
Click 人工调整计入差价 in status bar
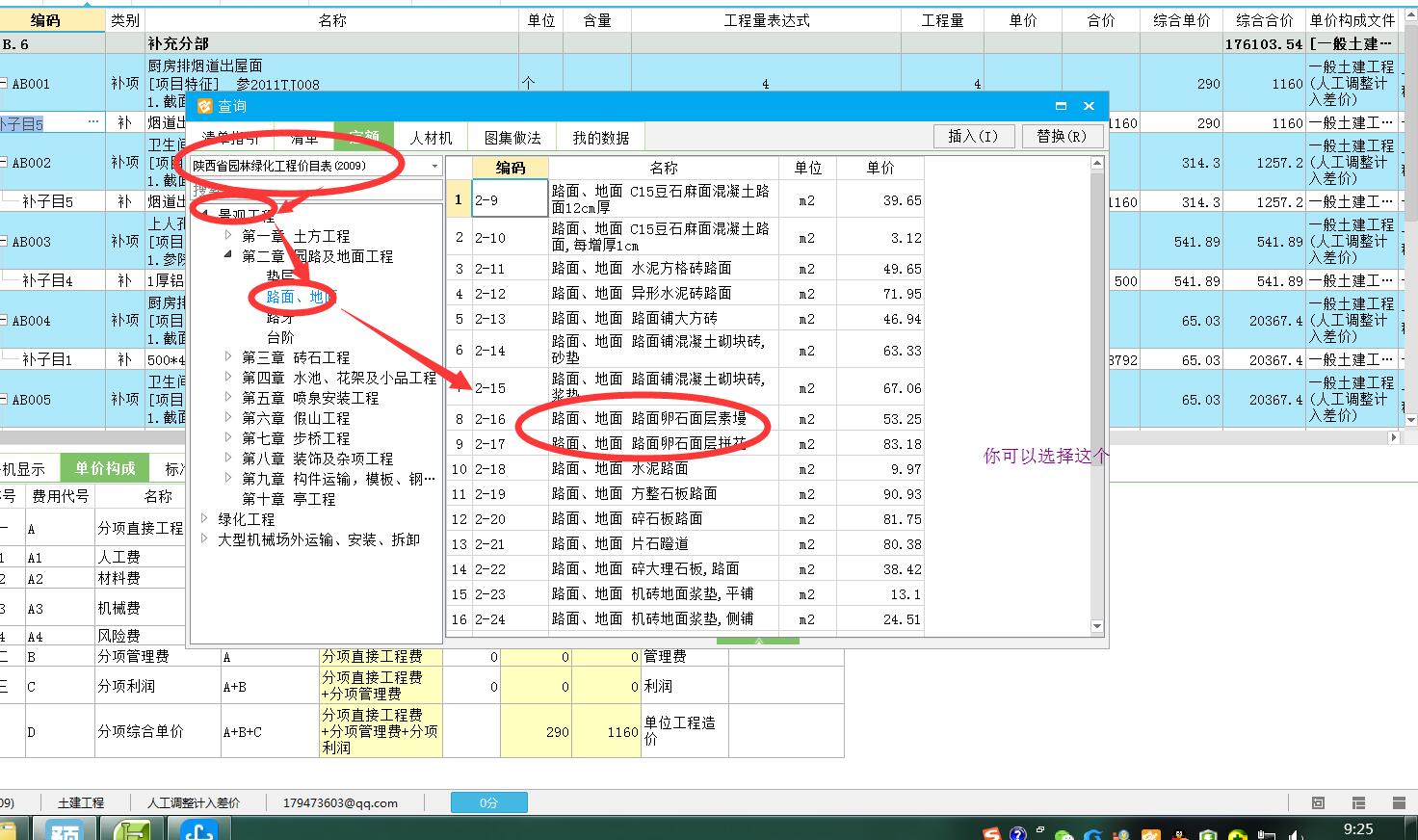point(194,802)
